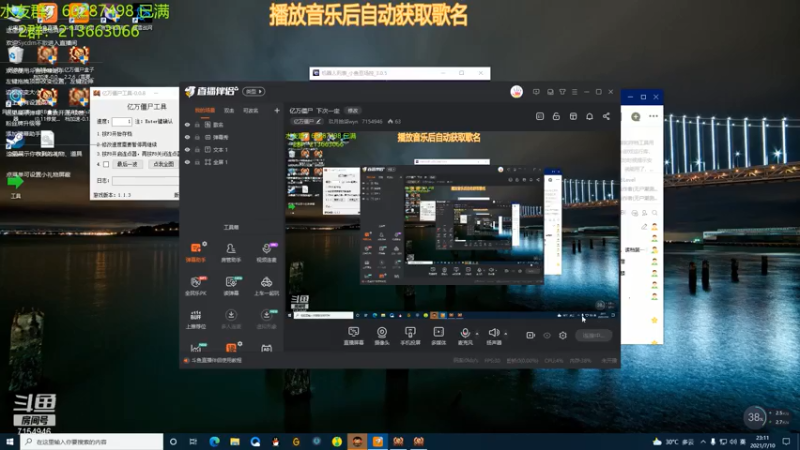Open the stream settings gear
This screenshot has height=450, width=800.
coord(563,335)
